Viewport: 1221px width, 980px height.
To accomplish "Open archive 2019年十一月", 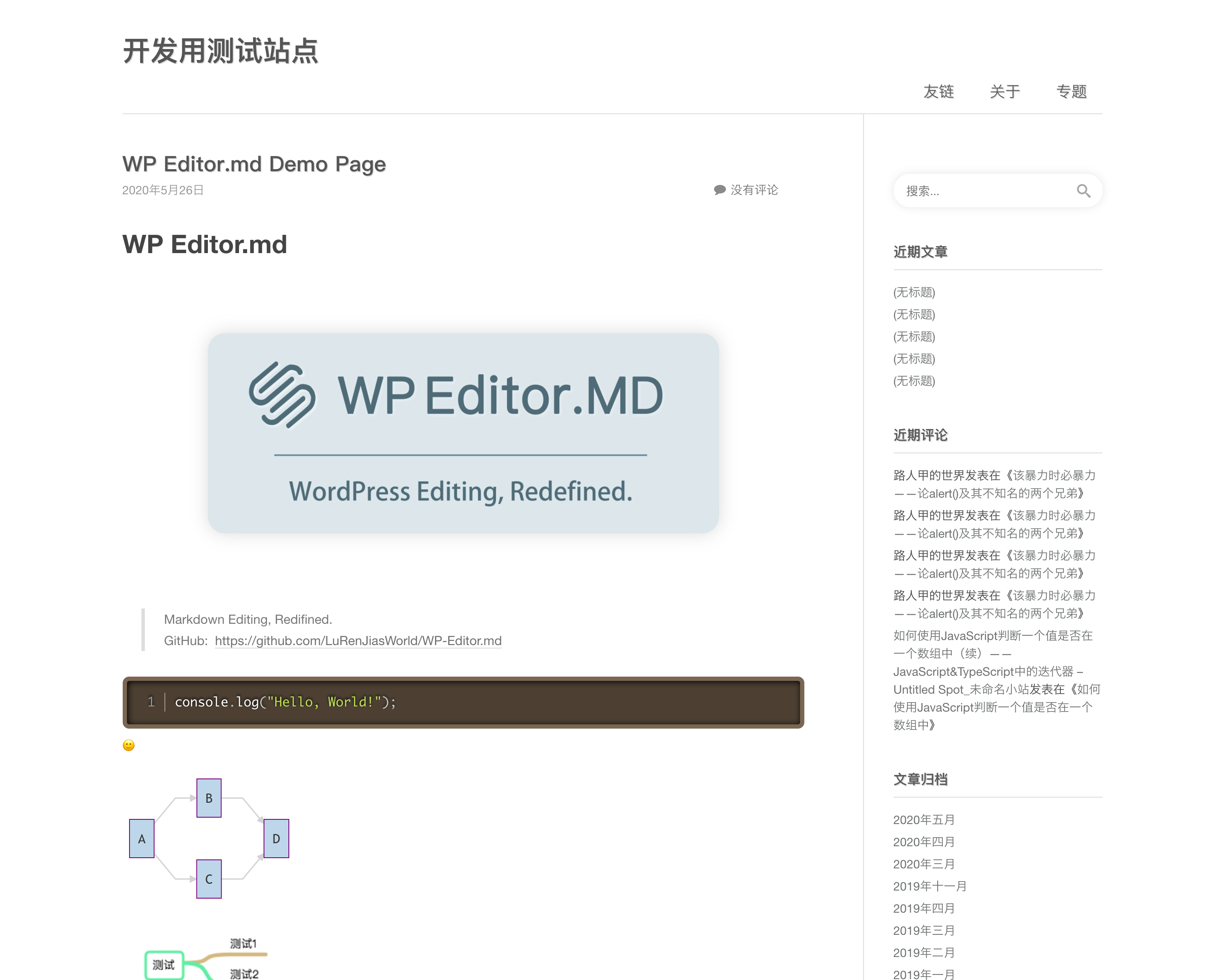I will (930, 886).
